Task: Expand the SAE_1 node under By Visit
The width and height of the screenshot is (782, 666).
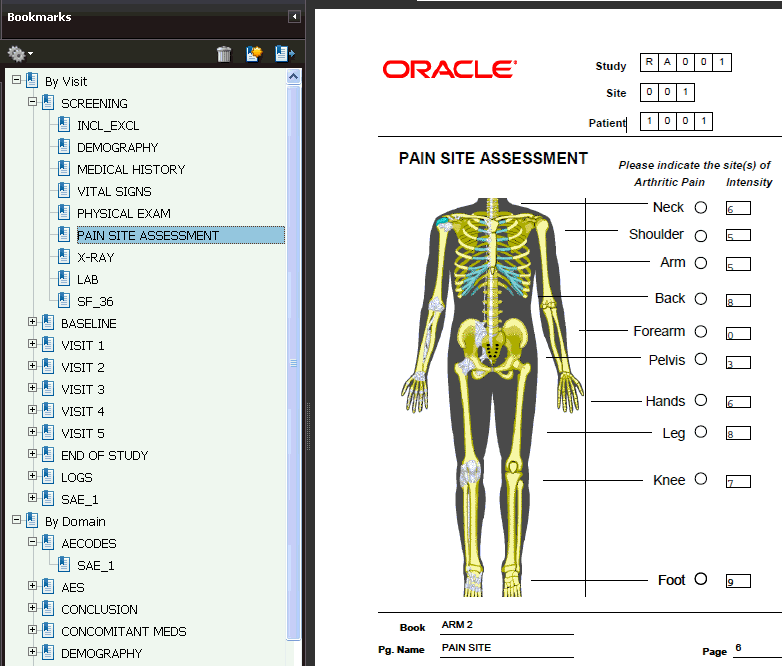Action: [x=32, y=497]
